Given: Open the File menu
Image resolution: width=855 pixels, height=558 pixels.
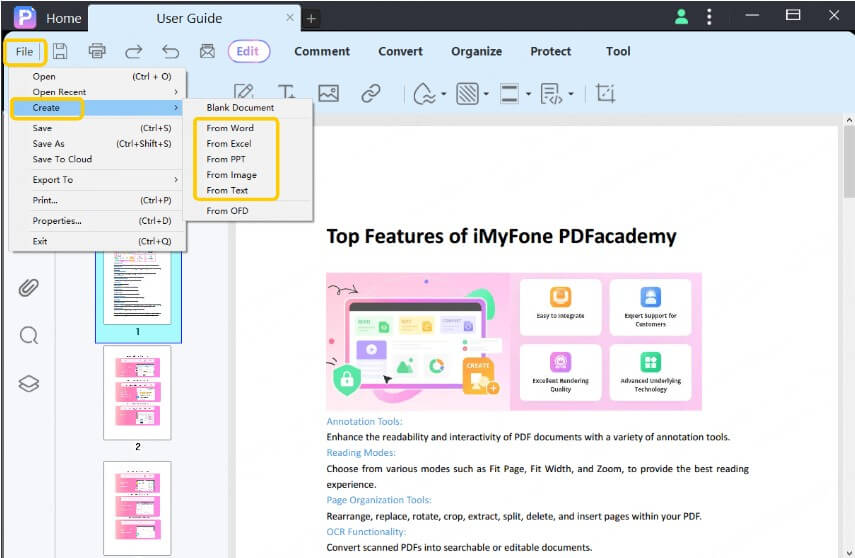Looking at the screenshot, I should (25, 52).
